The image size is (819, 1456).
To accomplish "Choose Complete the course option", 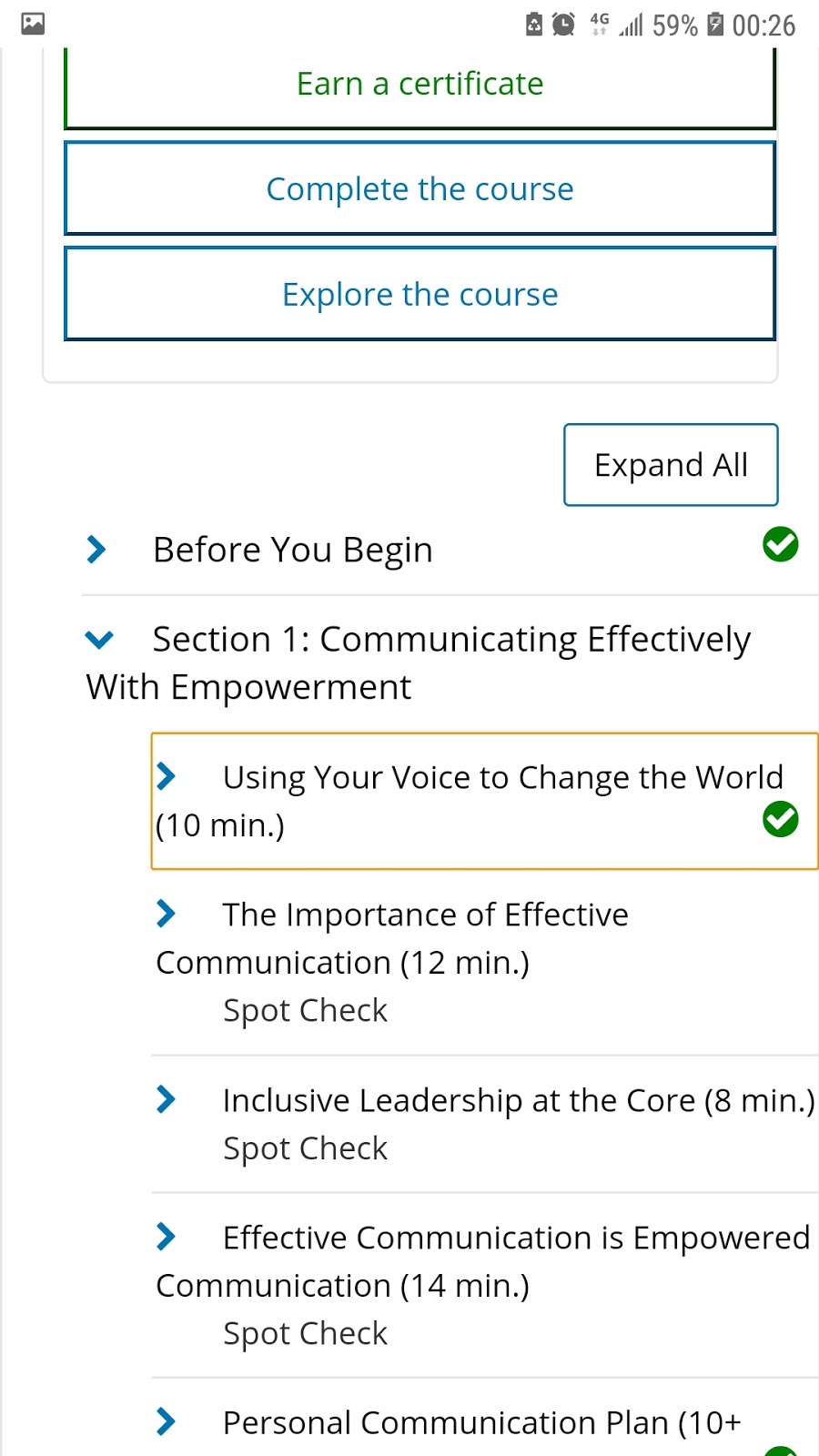I will point(420,189).
